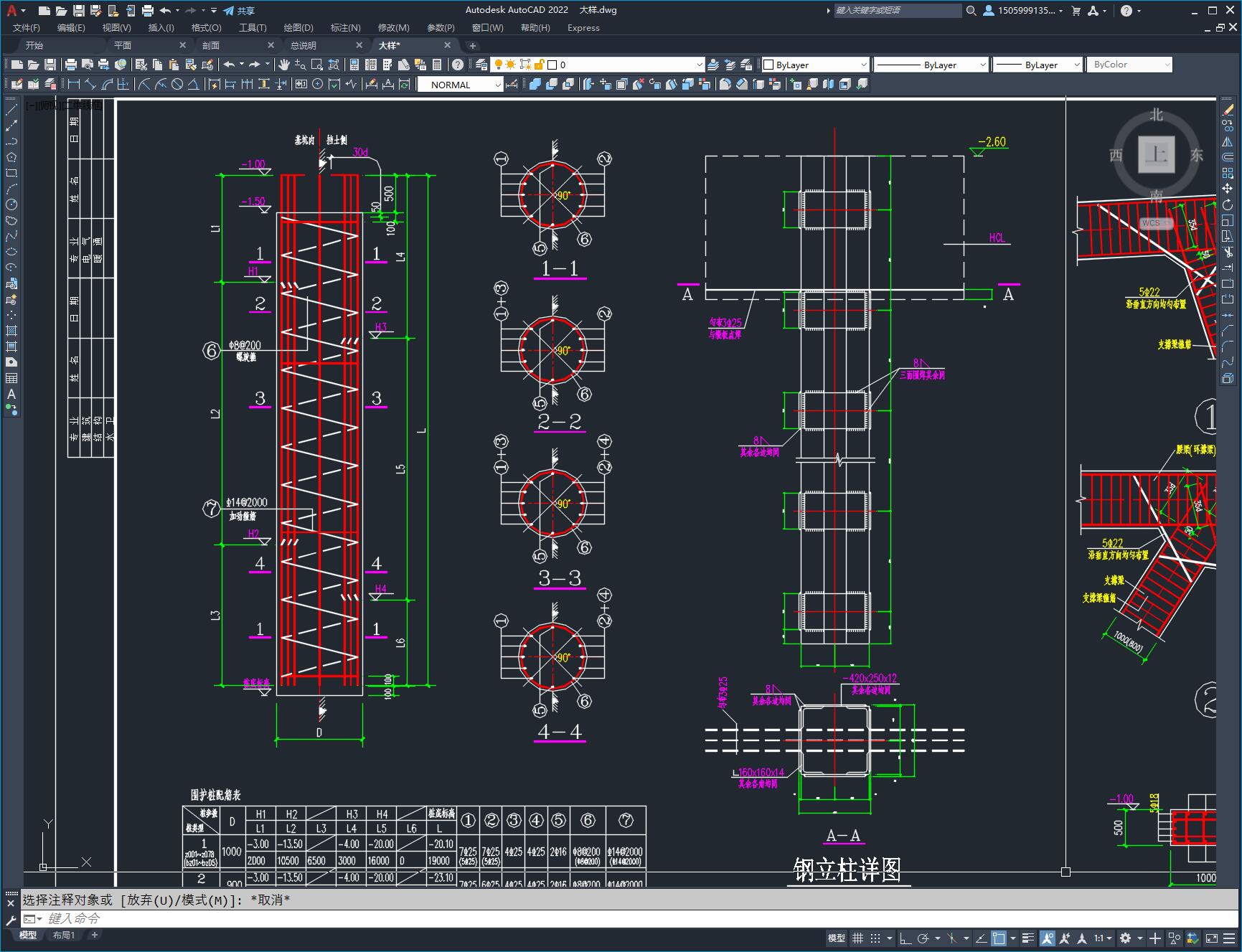Click the Customization menu icon in status bar
This screenshot has width=1242, height=952.
(1228, 938)
